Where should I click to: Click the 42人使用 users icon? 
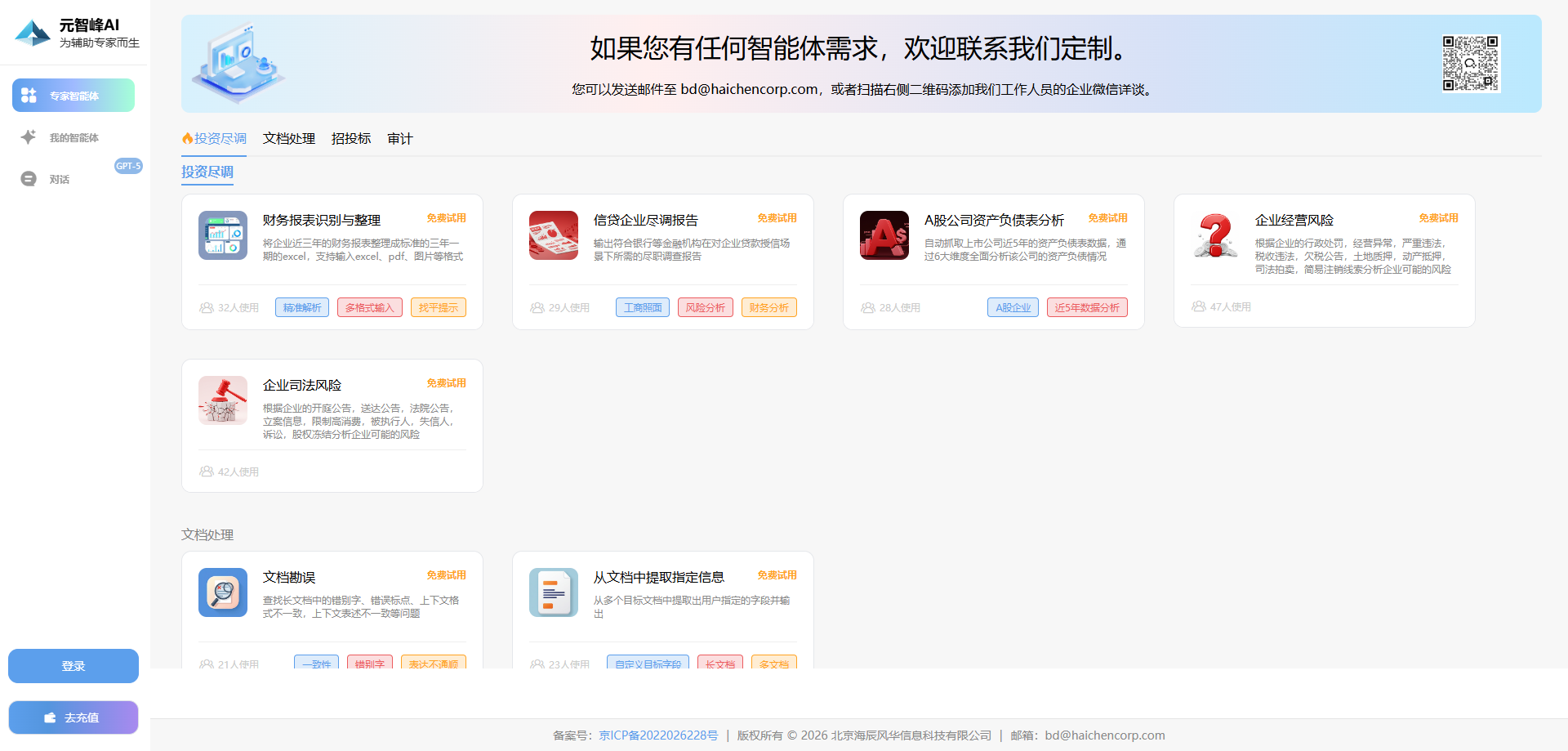click(207, 472)
